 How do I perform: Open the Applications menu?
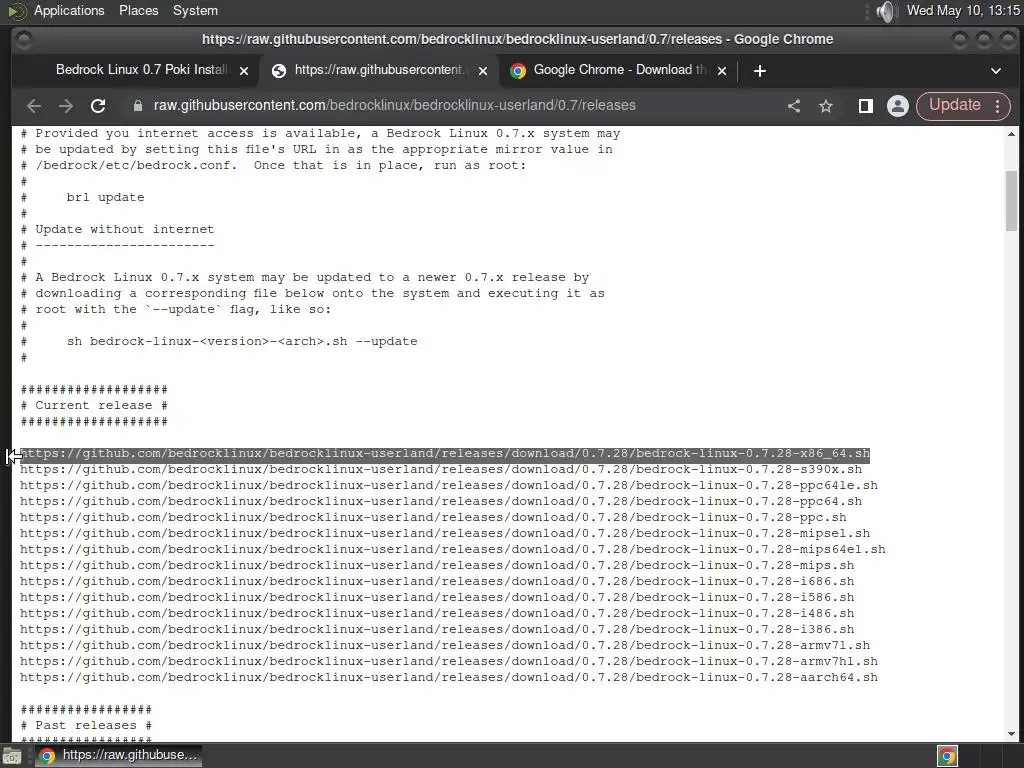pyautogui.click(x=69, y=10)
